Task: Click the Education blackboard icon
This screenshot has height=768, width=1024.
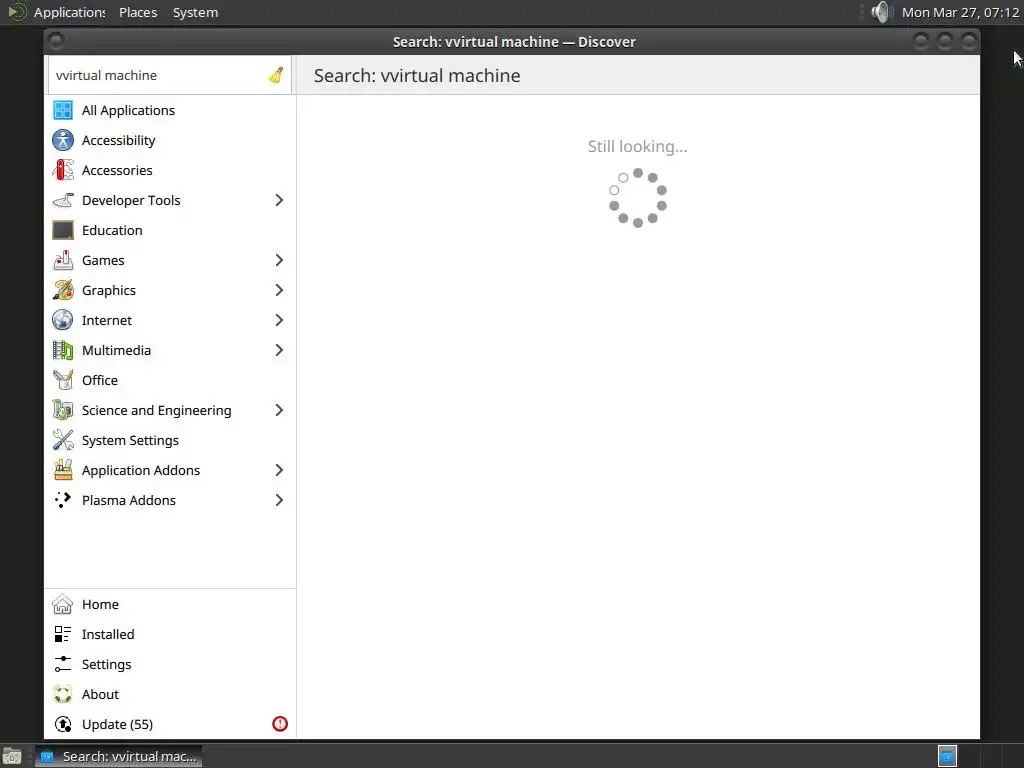Action: pos(63,231)
